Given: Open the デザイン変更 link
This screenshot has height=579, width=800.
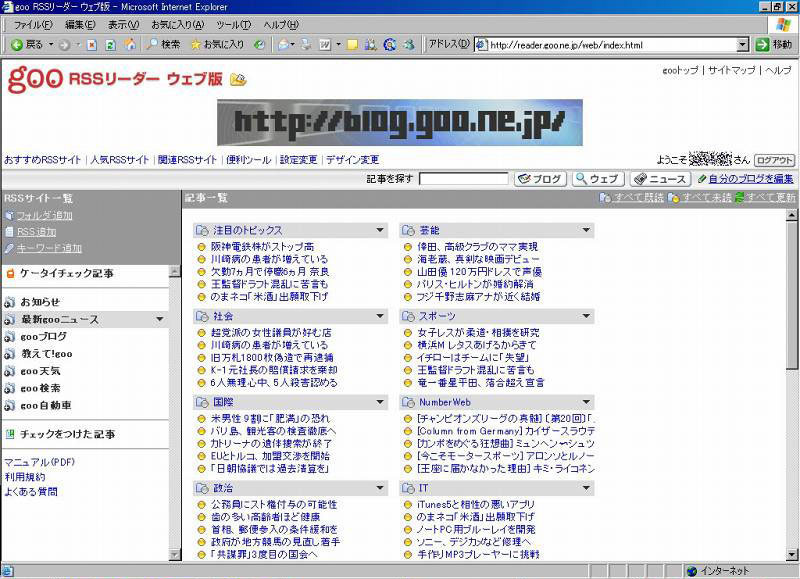Looking at the screenshot, I should tap(353, 160).
